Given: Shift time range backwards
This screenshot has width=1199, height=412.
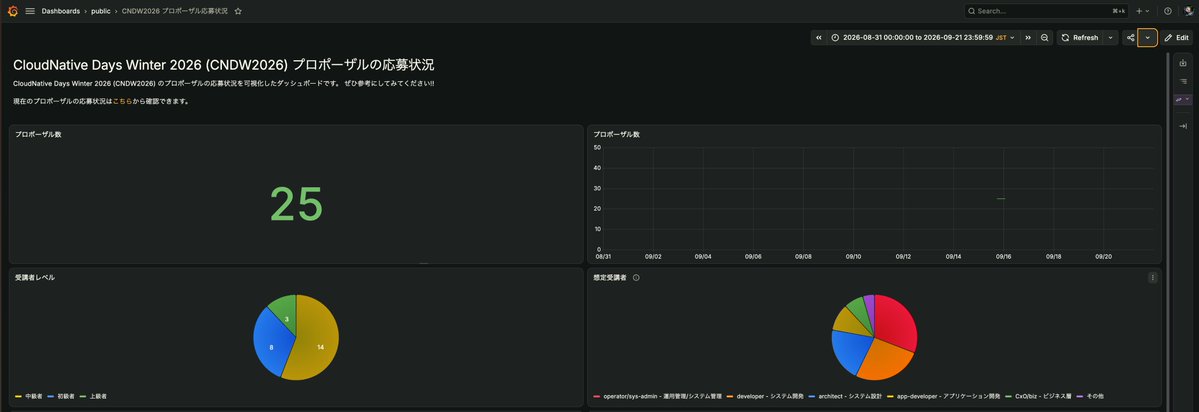Looking at the screenshot, I should [819, 37].
